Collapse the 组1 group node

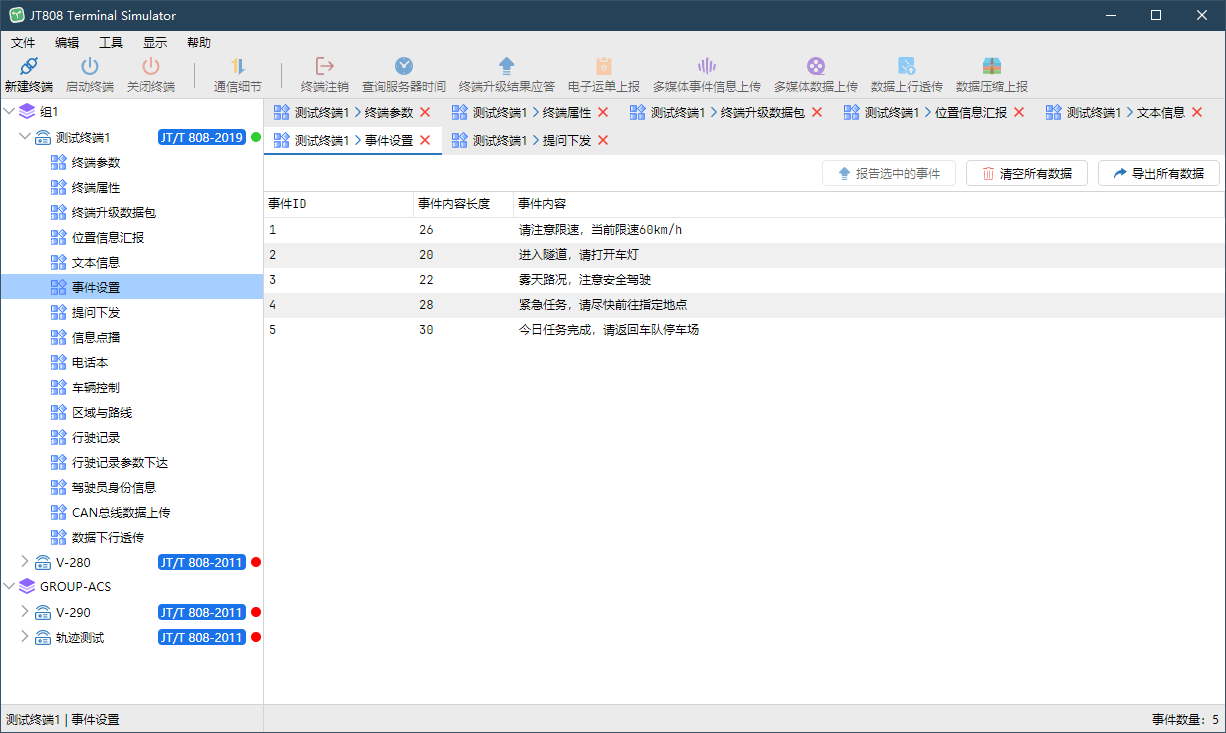[x=10, y=112]
